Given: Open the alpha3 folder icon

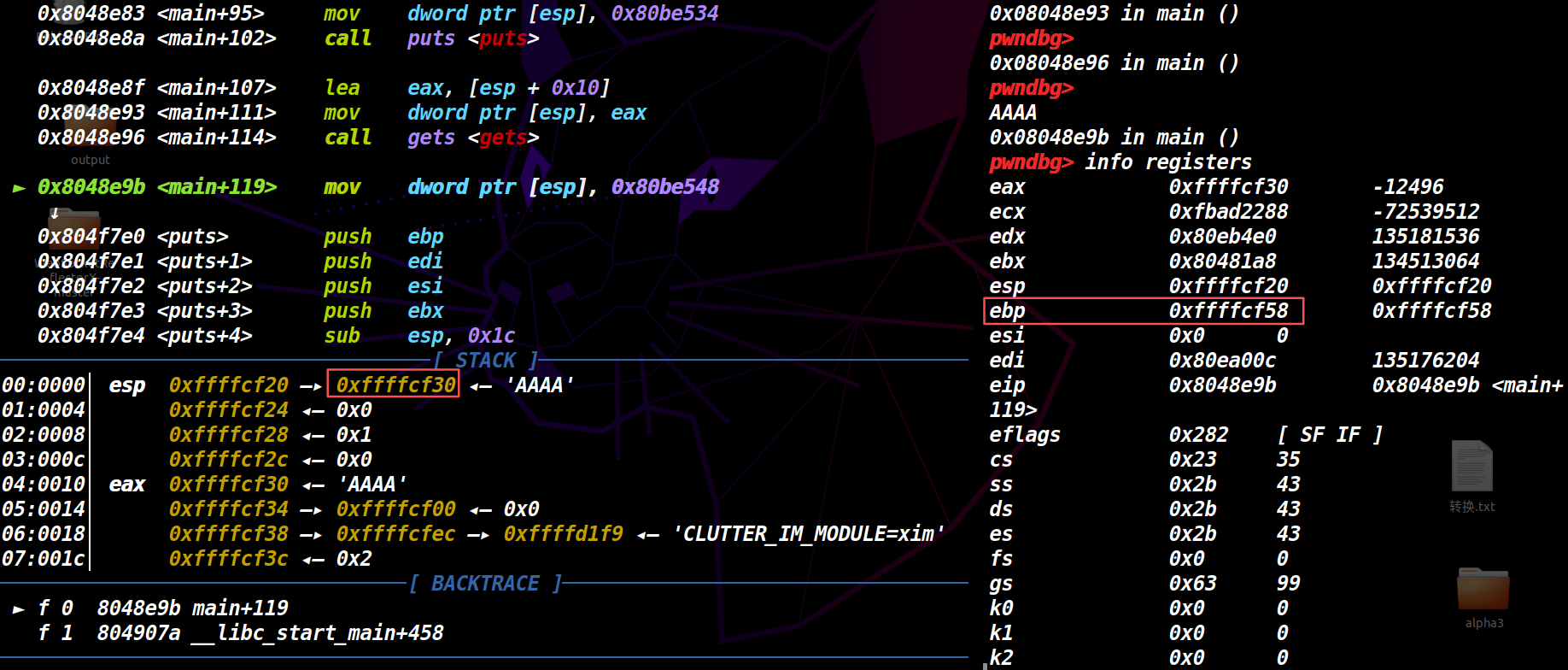Looking at the screenshot, I should point(1483,591).
